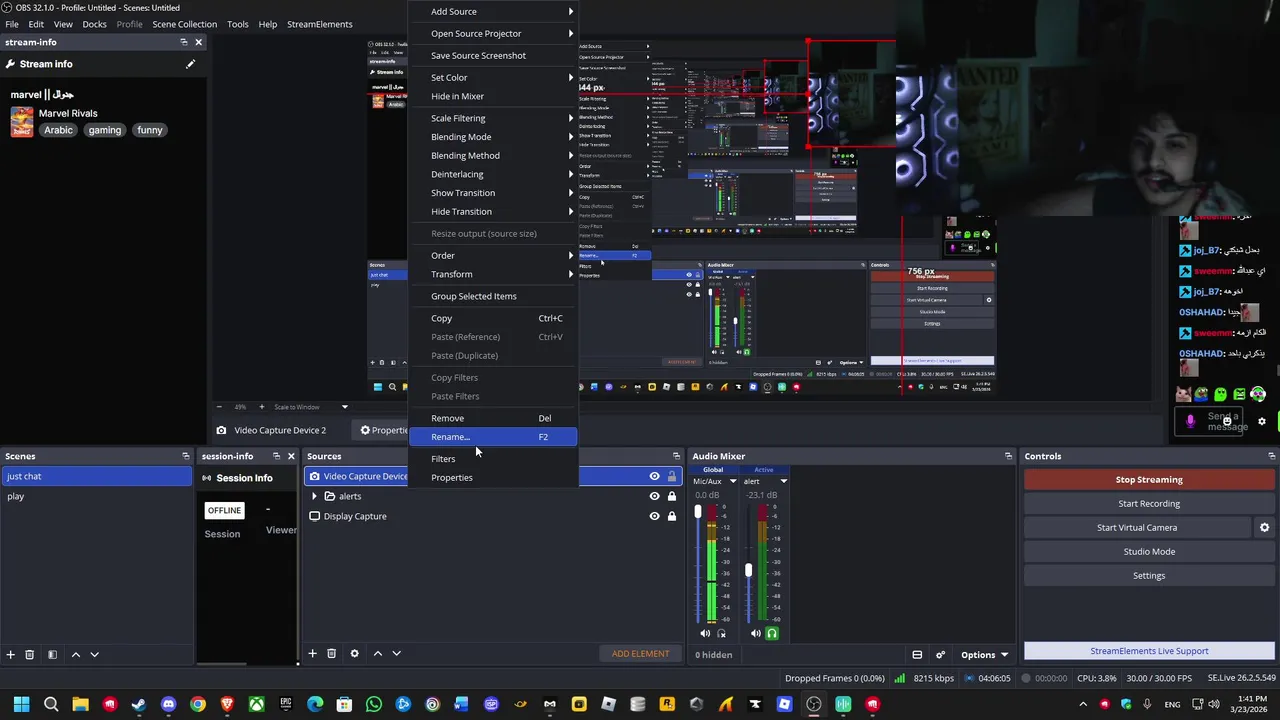Add a source using plus icon
The image size is (1280, 720).
coord(312,653)
